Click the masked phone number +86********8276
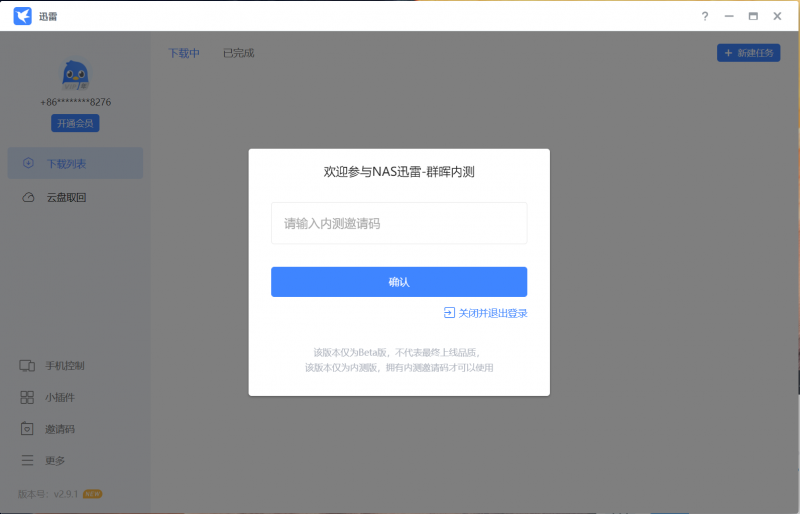This screenshot has width=800, height=514. [x=75, y=102]
